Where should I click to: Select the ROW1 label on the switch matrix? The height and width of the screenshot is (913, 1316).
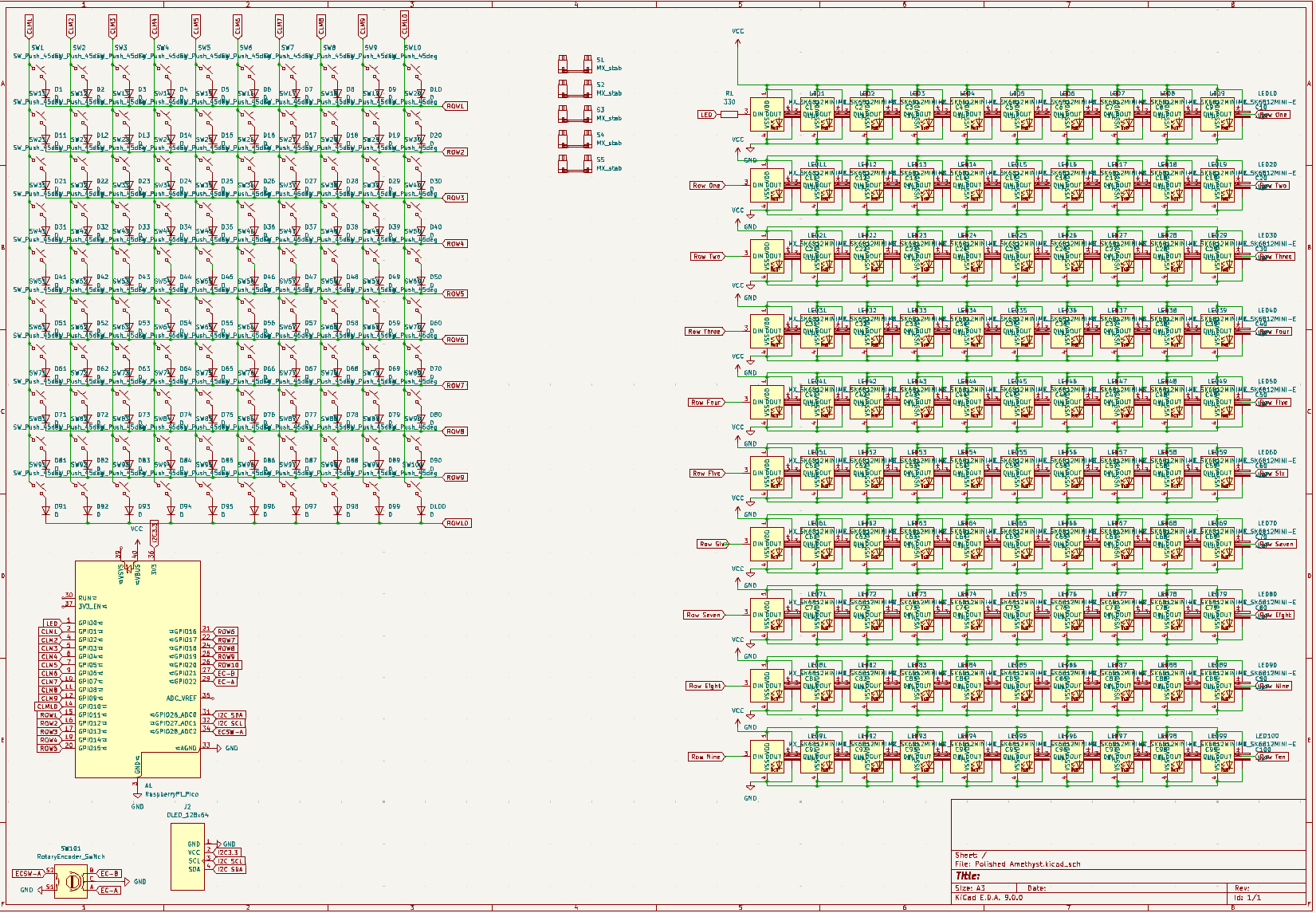click(x=455, y=106)
